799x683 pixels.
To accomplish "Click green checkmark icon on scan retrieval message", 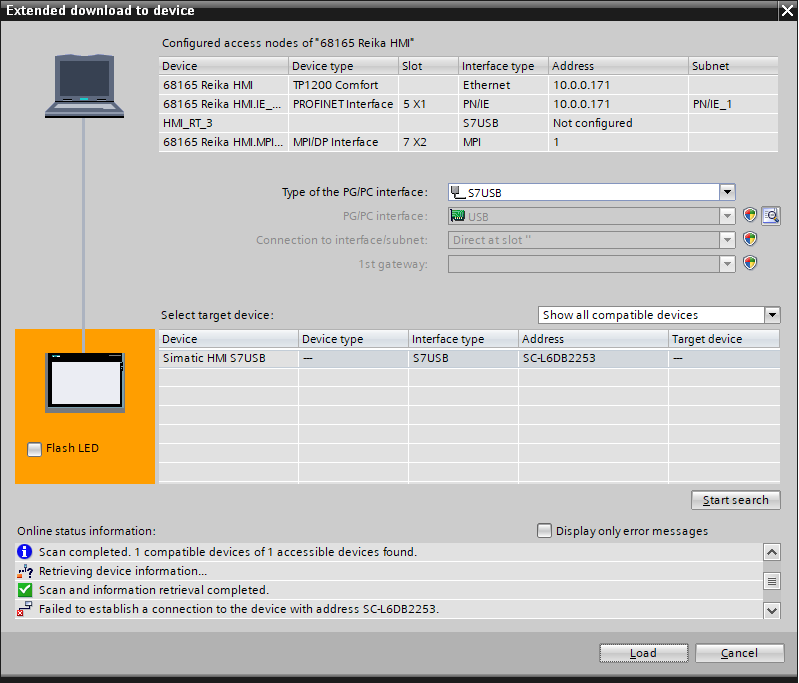I will click(24, 590).
